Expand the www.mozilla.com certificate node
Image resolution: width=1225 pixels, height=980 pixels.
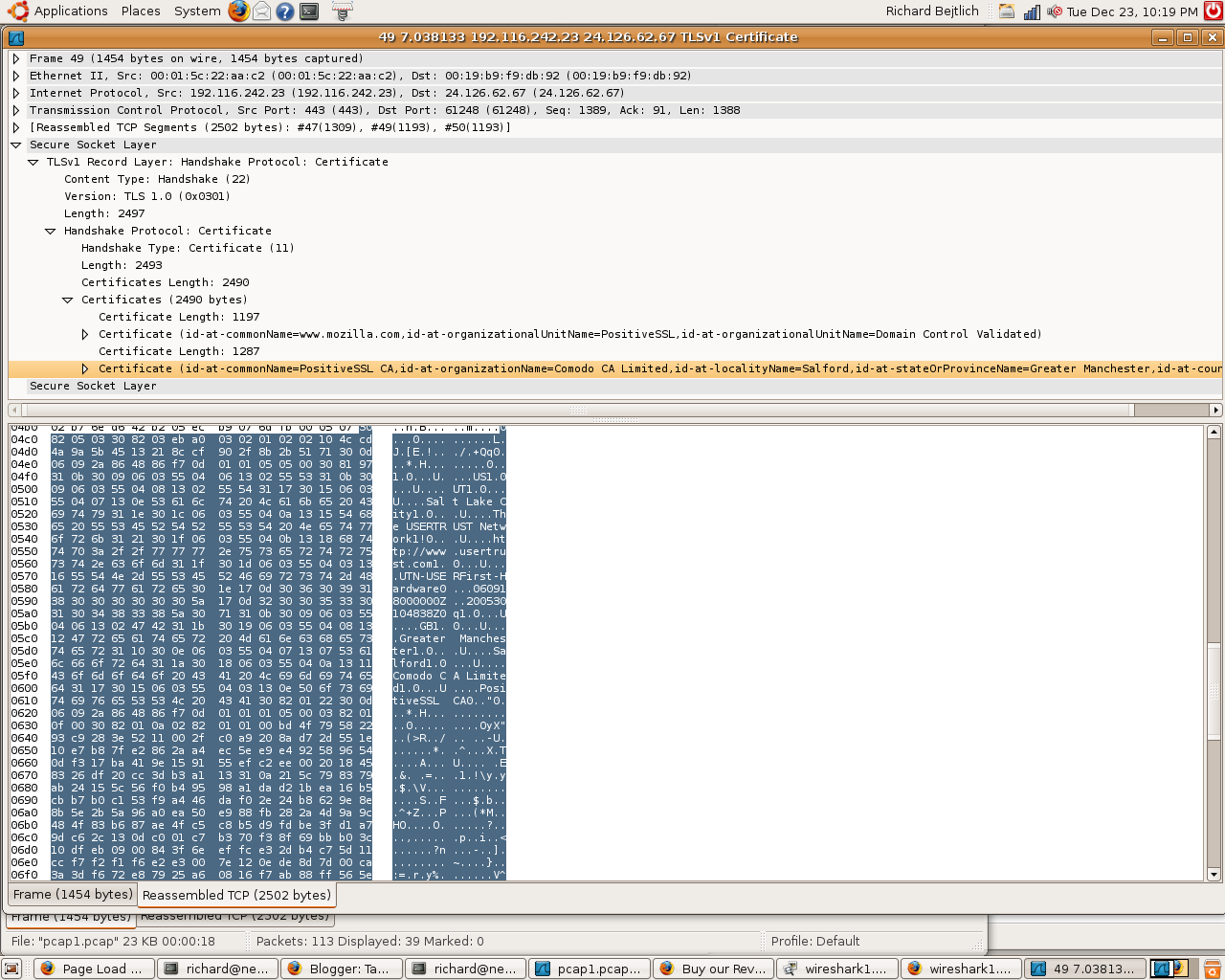click(x=85, y=334)
